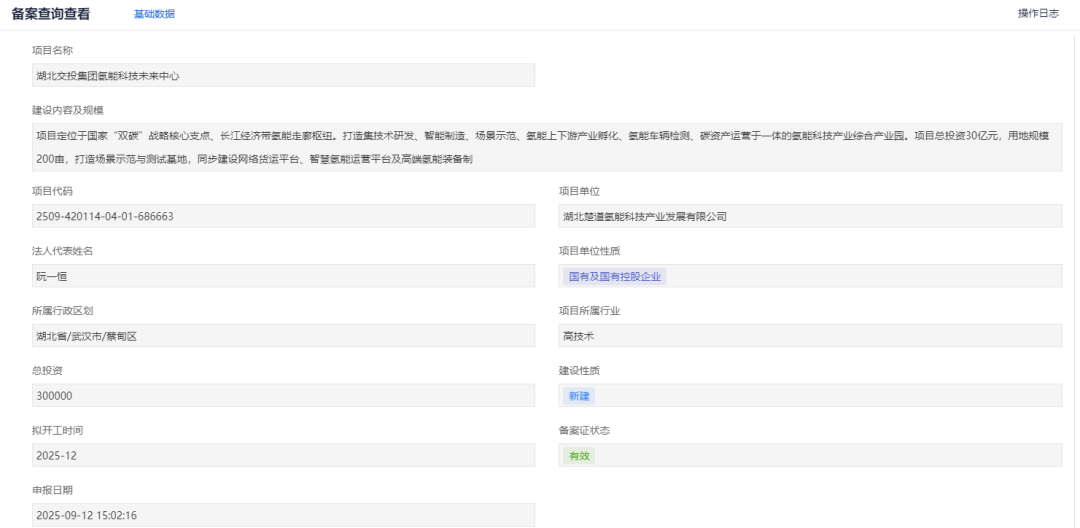Click the 建设性质 label text

[579, 371]
